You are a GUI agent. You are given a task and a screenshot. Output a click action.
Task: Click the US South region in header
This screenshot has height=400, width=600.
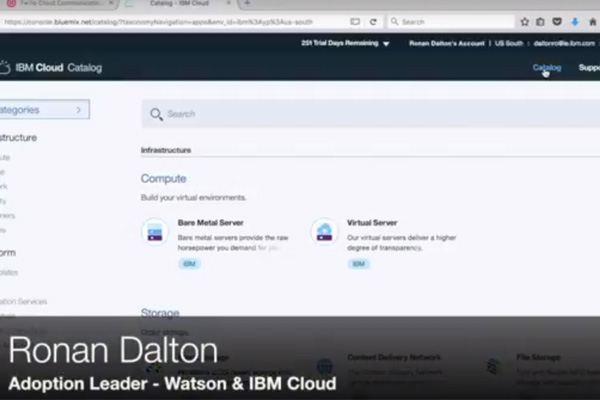coord(509,43)
